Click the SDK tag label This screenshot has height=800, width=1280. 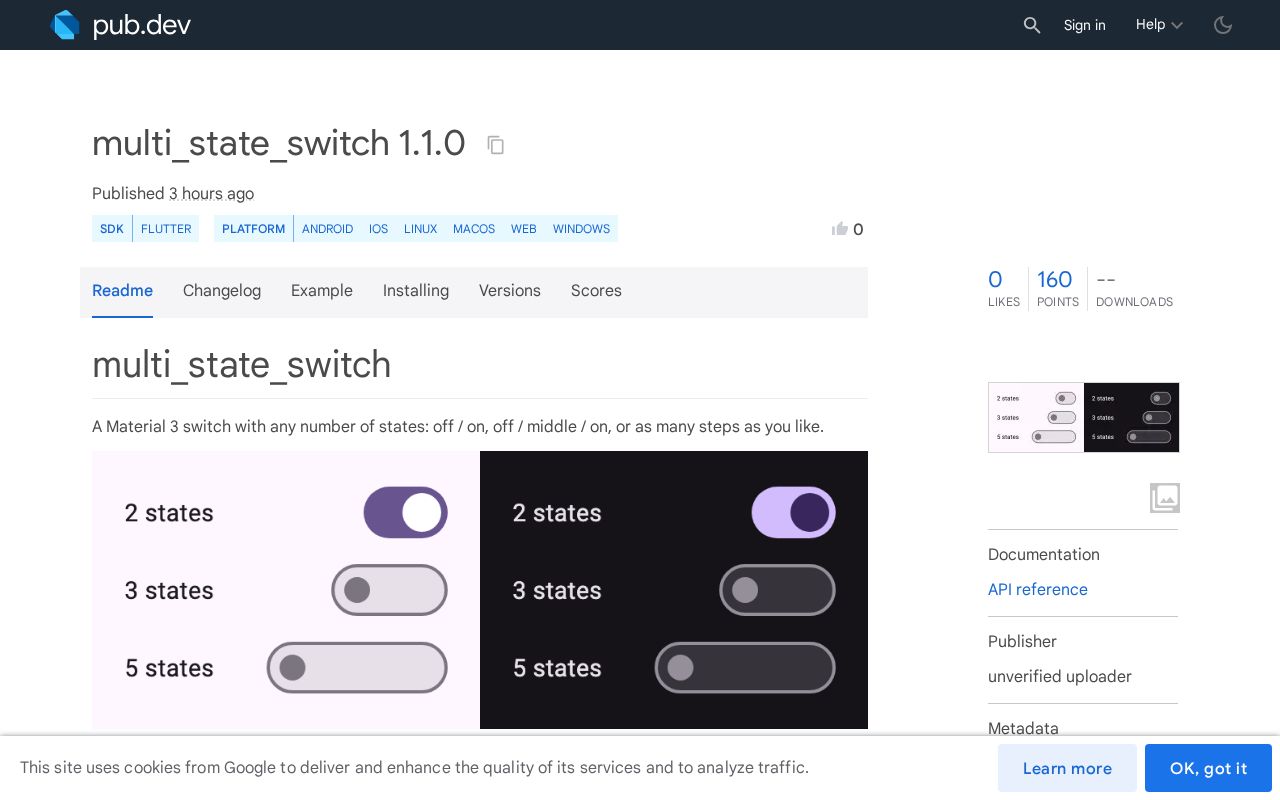pos(112,229)
